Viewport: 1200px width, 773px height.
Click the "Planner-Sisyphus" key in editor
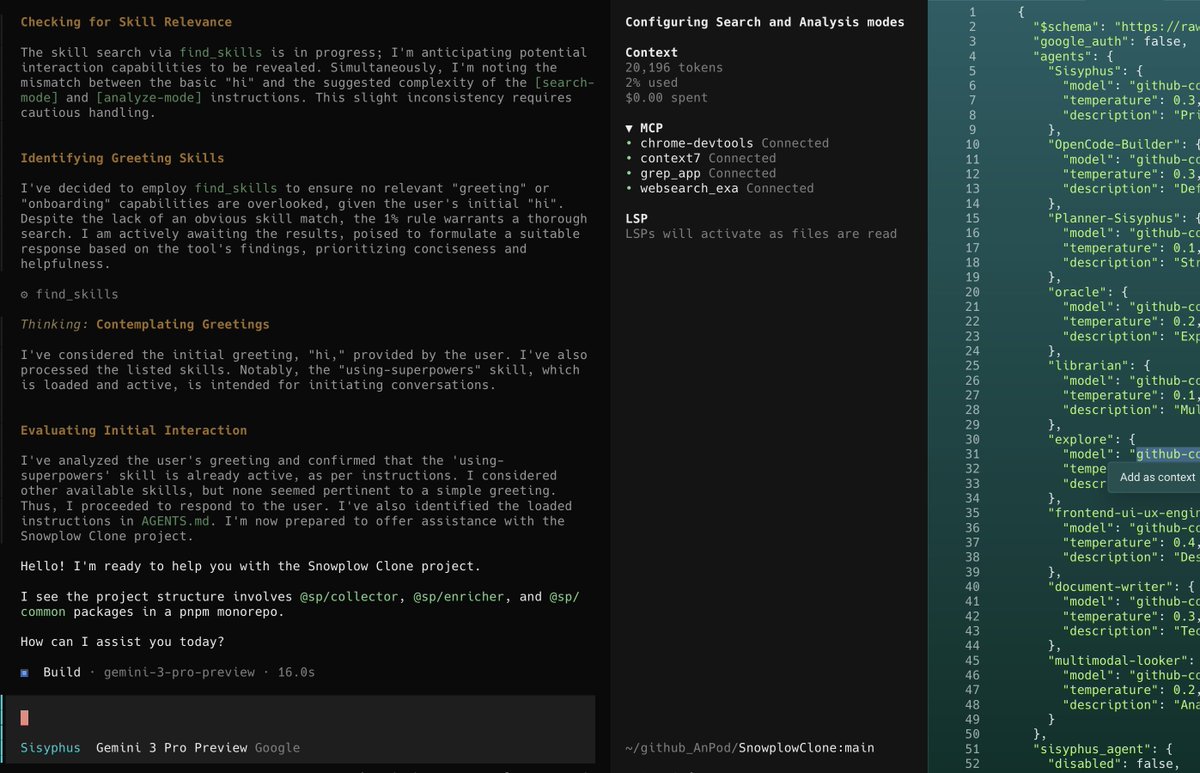pos(1115,218)
